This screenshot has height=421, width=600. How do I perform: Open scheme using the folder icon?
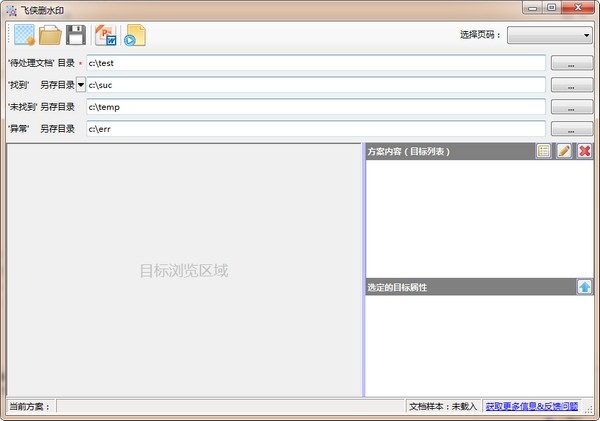point(50,35)
